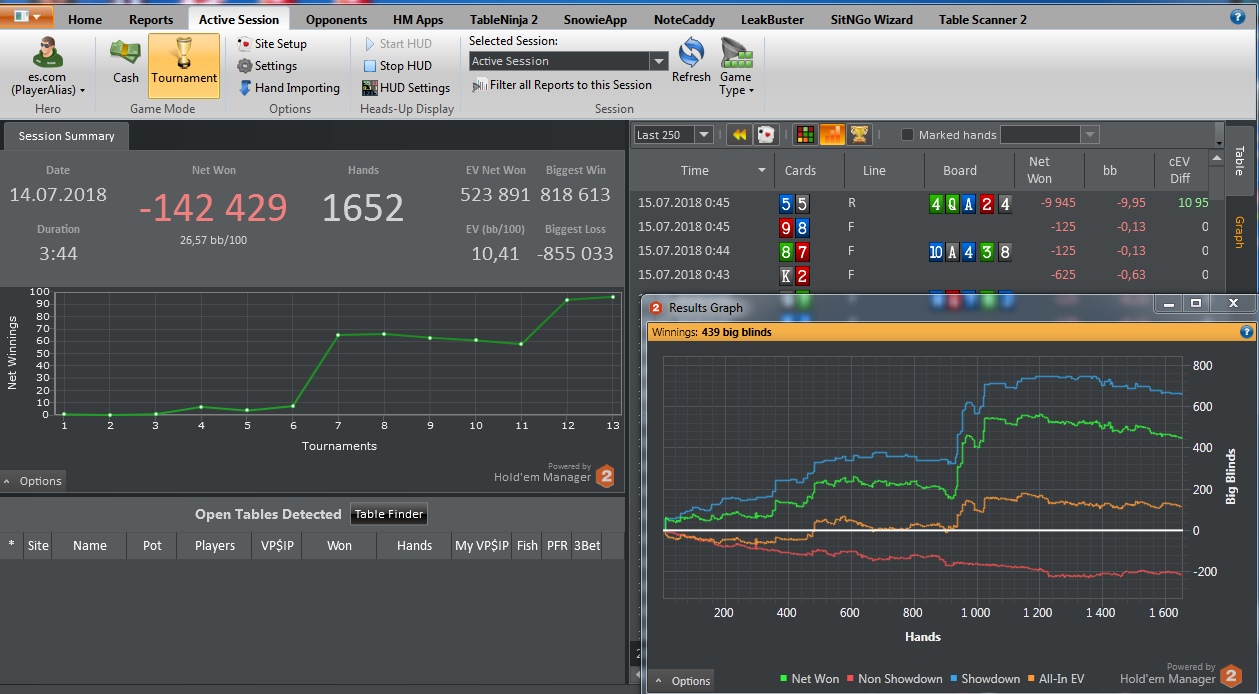Click the Net Won column header

coord(1040,170)
